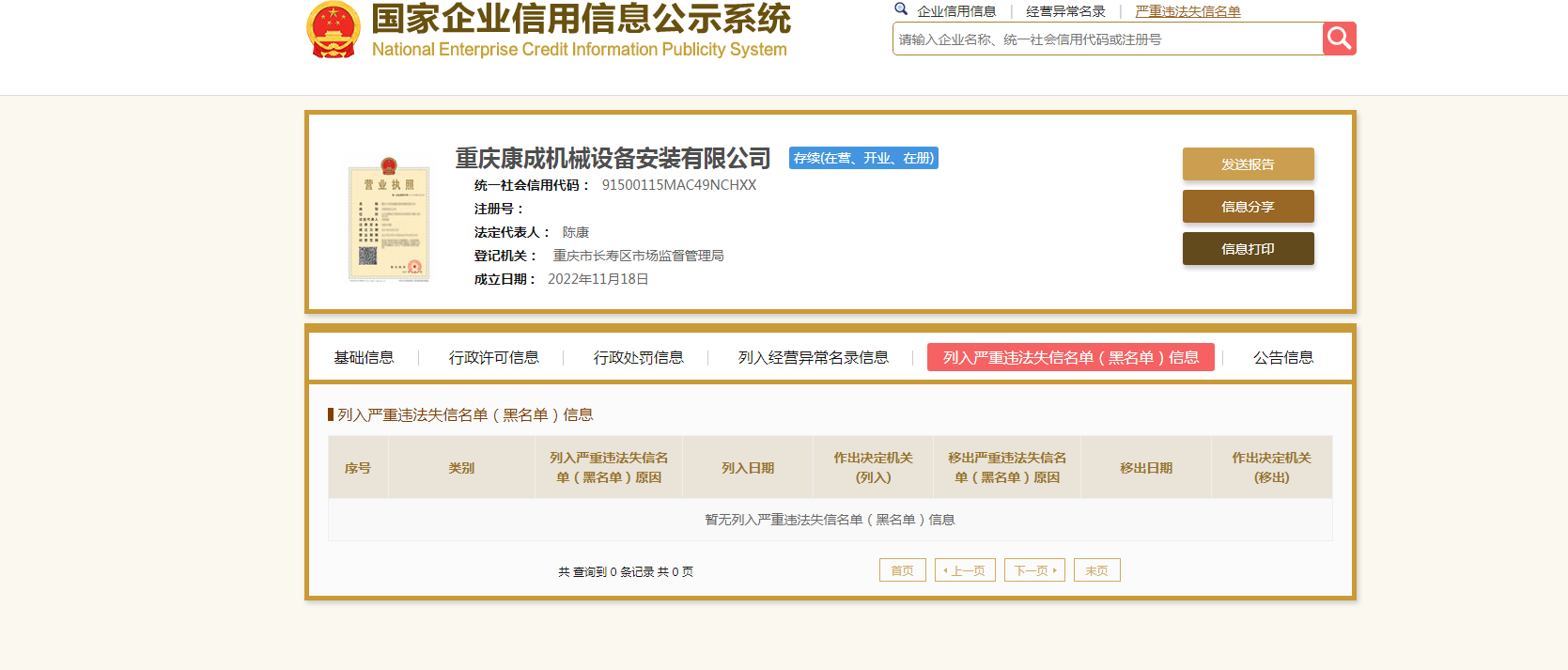Click the 列入严重违法失信名单（黑名单）原因 column header
Viewport: 1568px width, 670px height.
609,467
